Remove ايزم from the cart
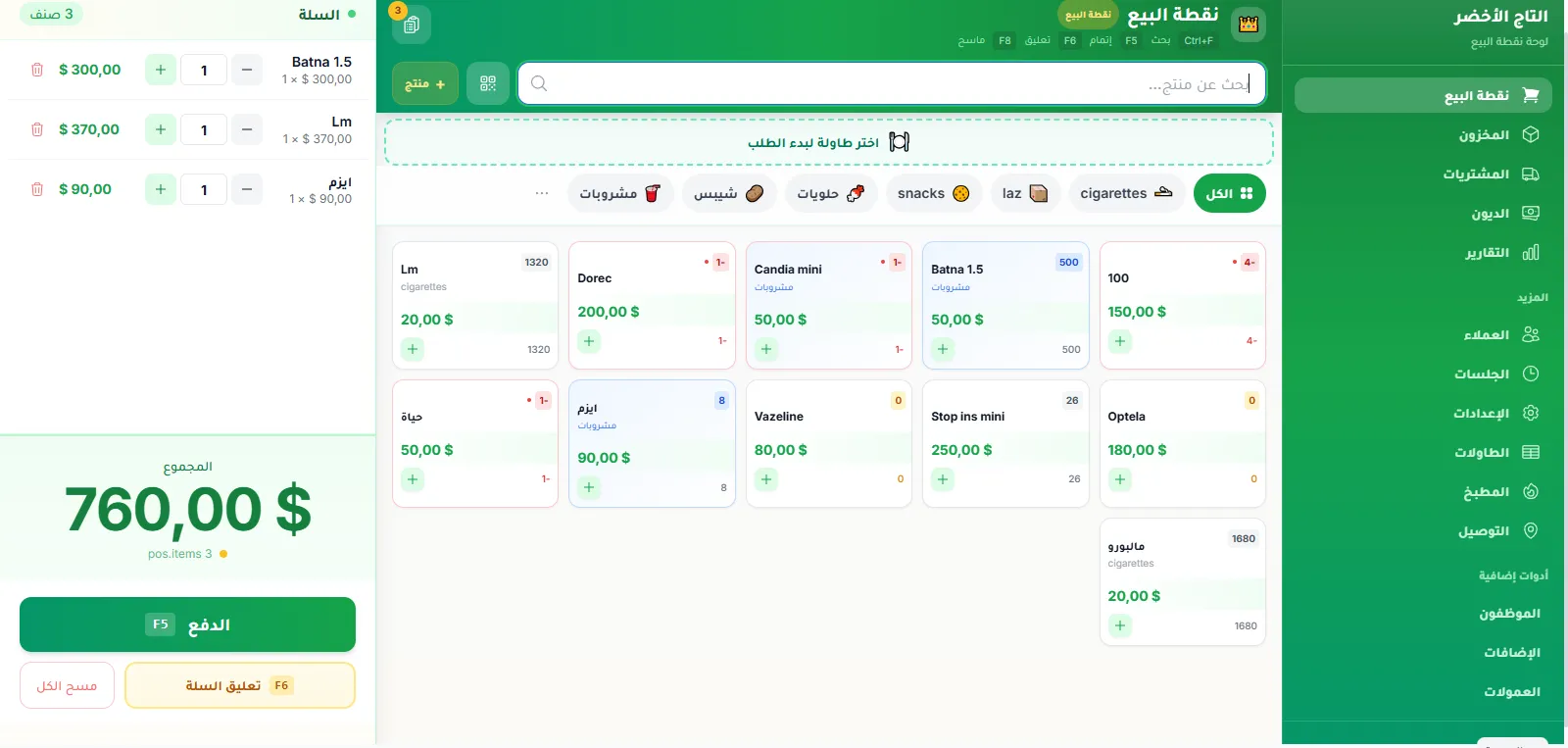This screenshot has width=1568, height=748. coord(37,189)
